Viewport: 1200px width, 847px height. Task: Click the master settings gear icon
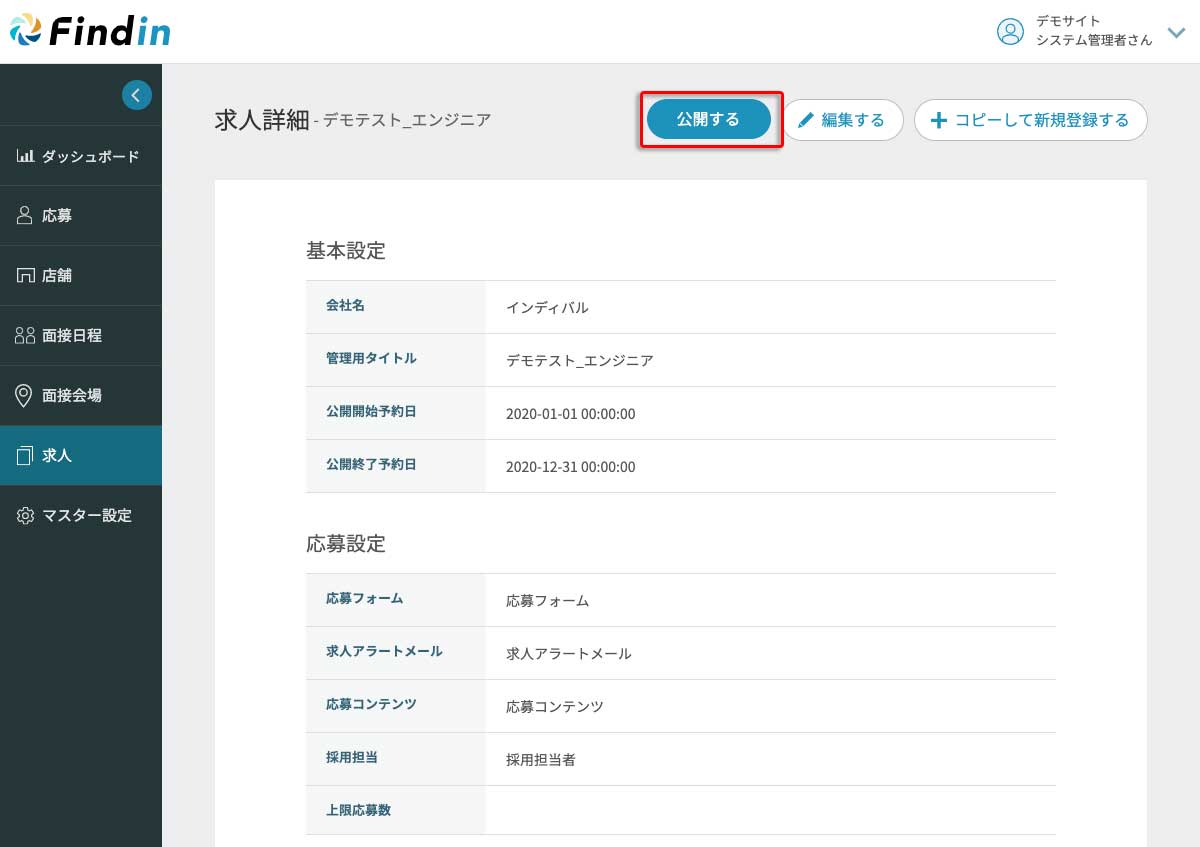(25, 516)
